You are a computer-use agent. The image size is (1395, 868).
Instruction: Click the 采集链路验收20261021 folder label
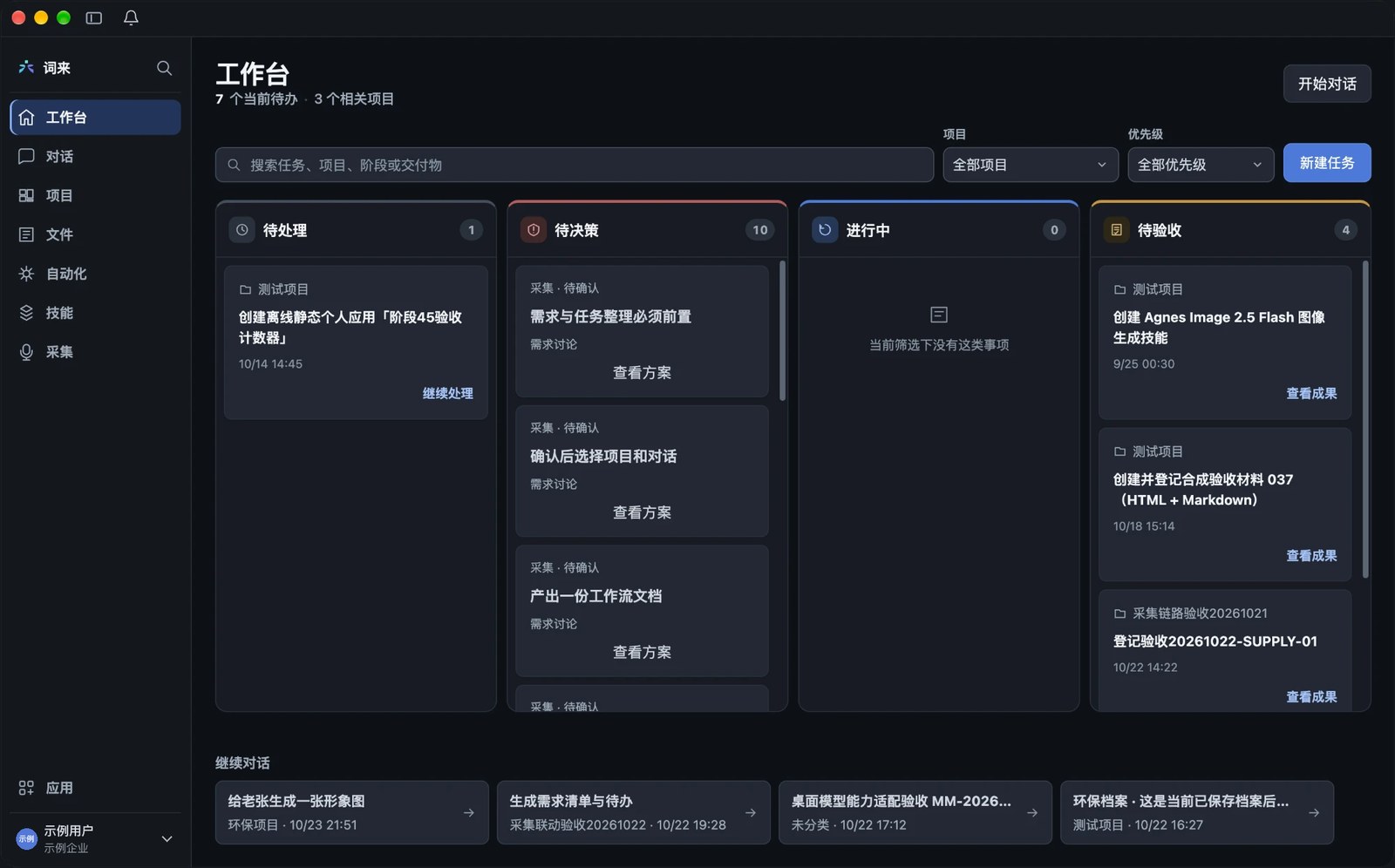tap(1200, 614)
